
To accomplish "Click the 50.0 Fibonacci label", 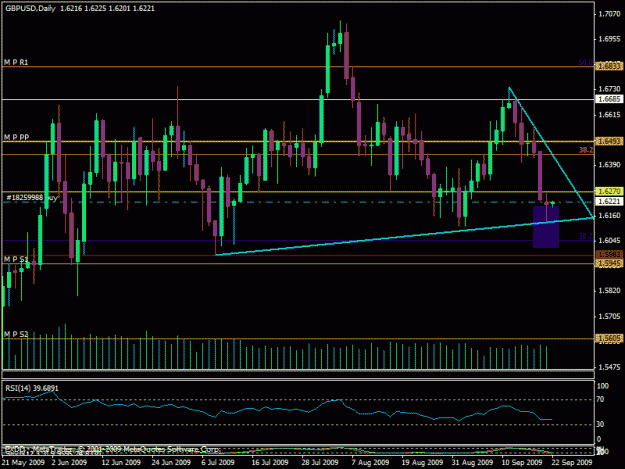I will (586, 63).
